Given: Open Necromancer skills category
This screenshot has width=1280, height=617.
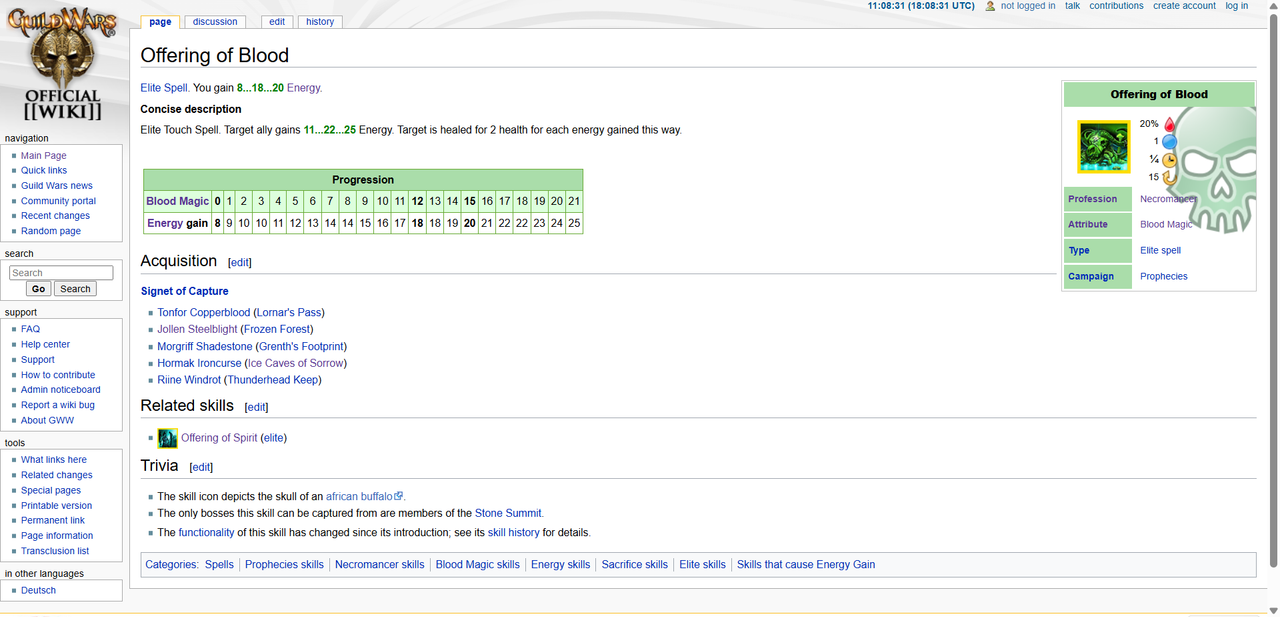Looking at the screenshot, I should (x=379, y=565).
